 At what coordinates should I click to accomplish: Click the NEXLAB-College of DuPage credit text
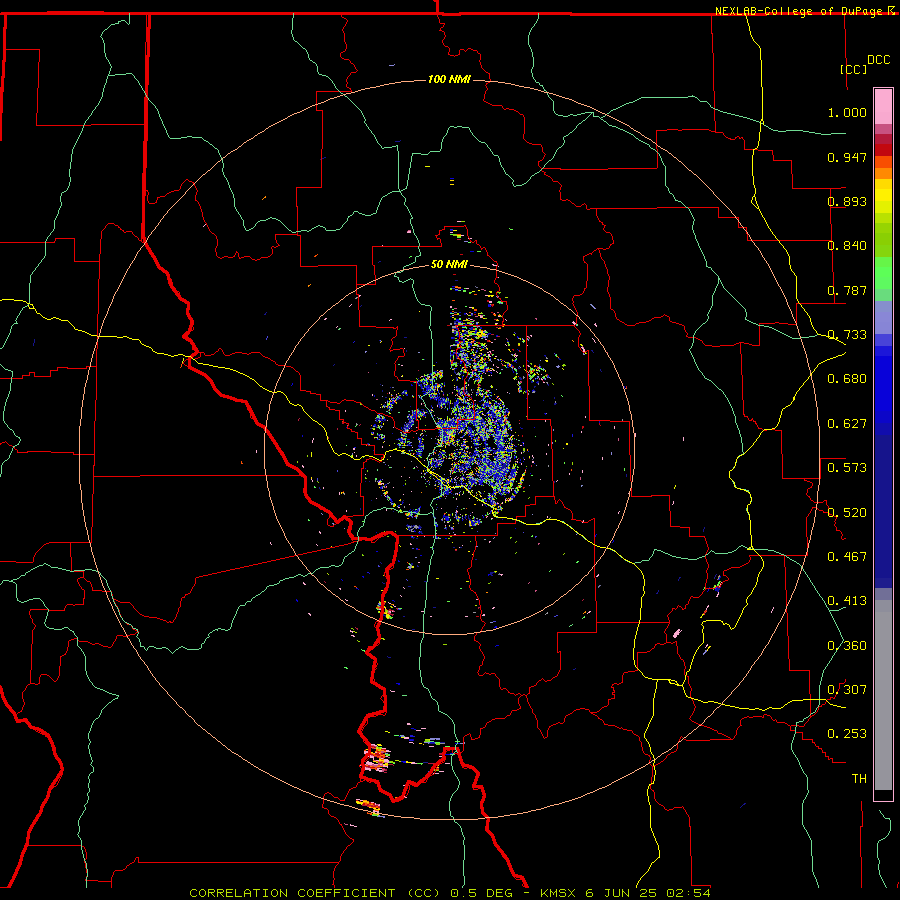coord(801,11)
